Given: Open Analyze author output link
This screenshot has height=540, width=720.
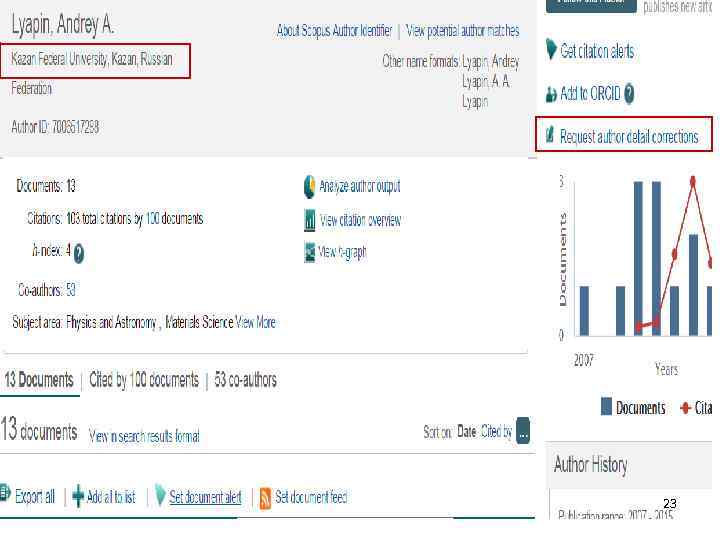Looking at the screenshot, I should coord(360,186).
